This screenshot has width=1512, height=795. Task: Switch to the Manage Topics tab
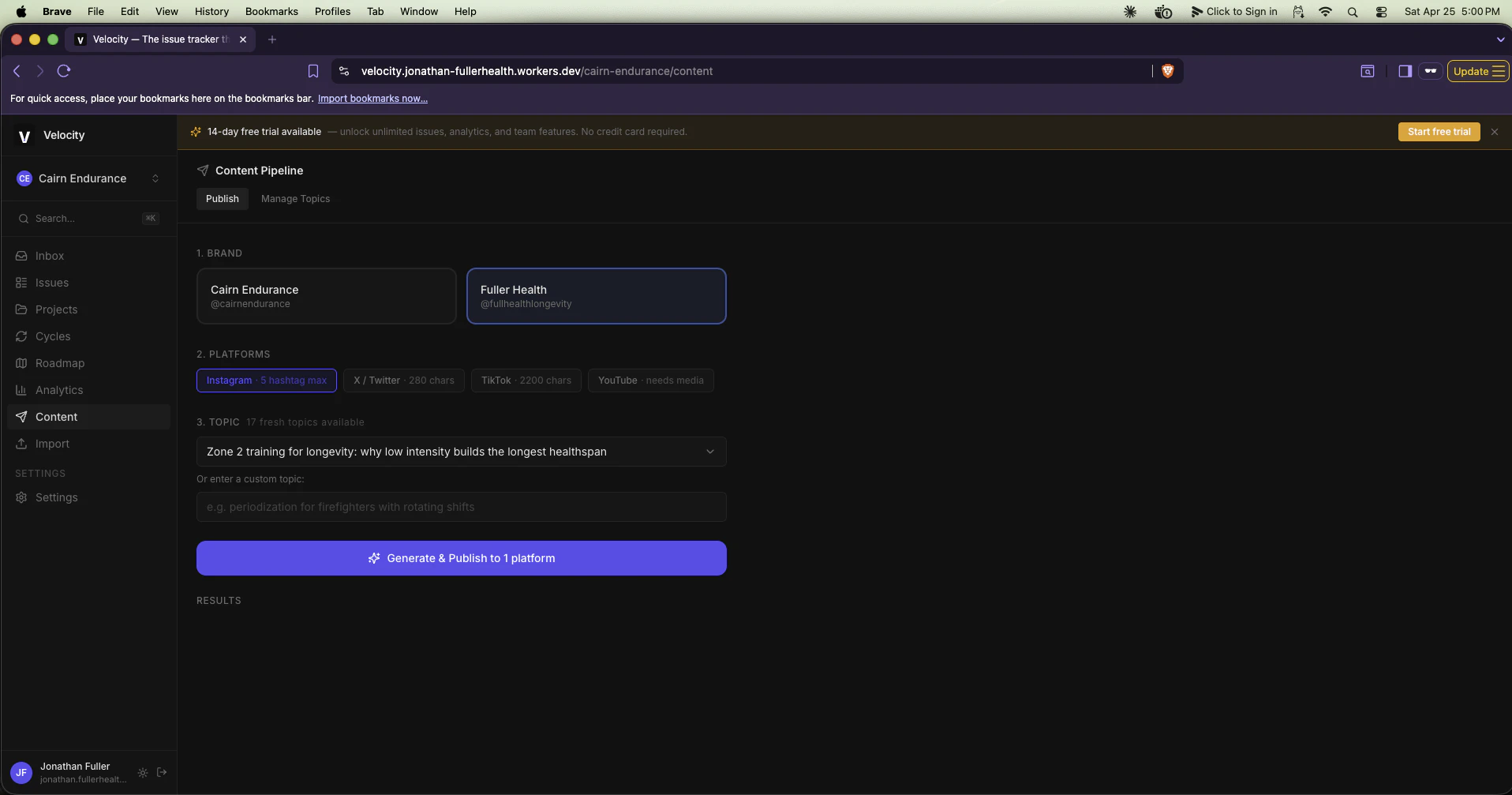296,199
